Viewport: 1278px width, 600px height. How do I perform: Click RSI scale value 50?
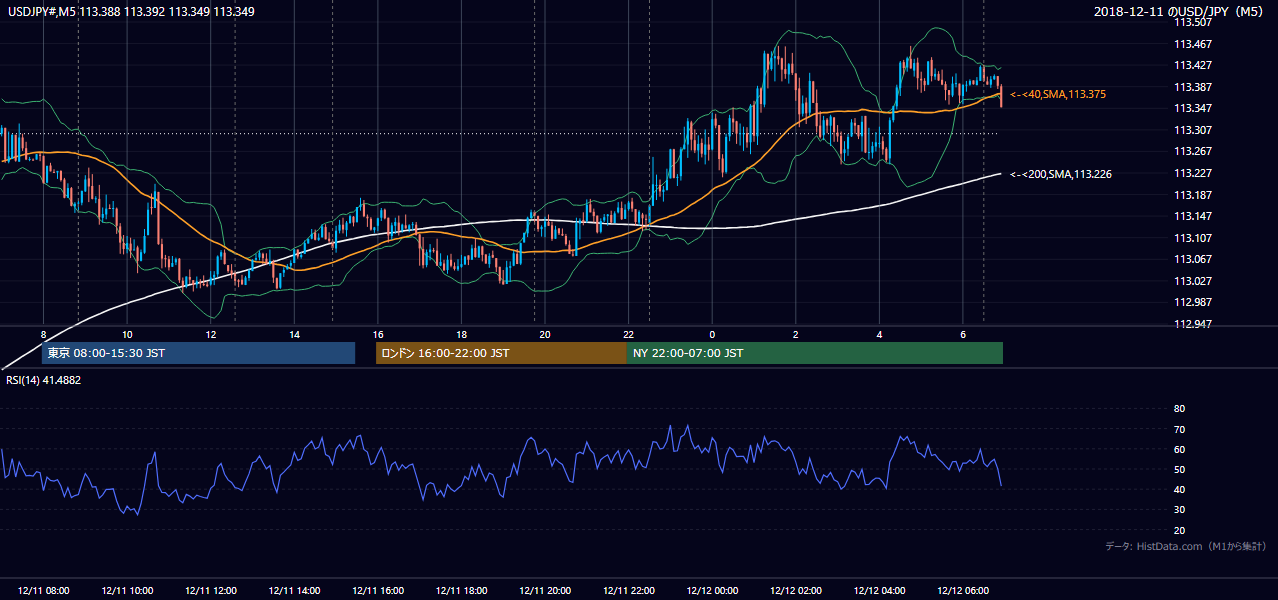pyautogui.click(x=1179, y=470)
